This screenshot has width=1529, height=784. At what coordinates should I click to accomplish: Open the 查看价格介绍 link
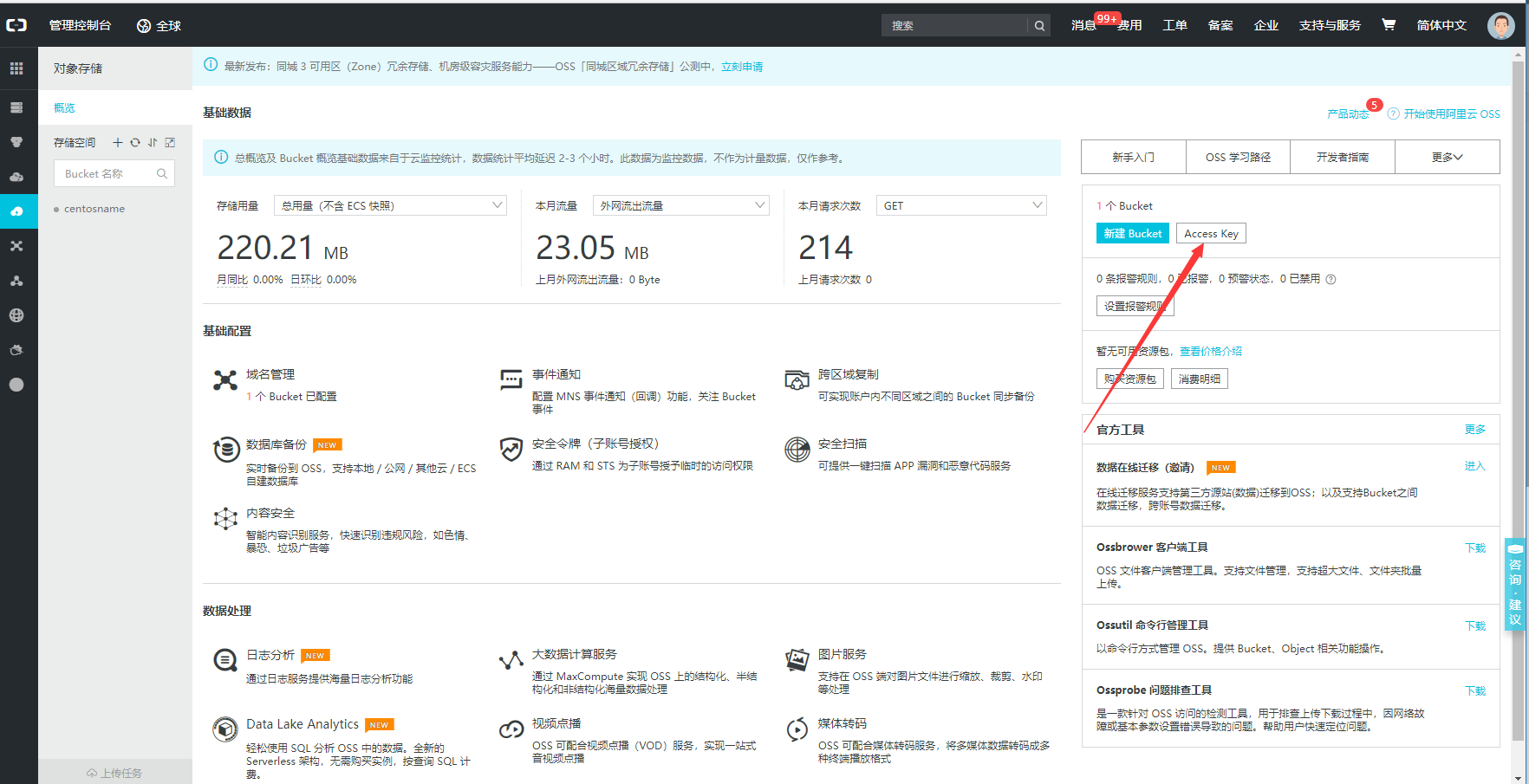[x=1211, y=351]
